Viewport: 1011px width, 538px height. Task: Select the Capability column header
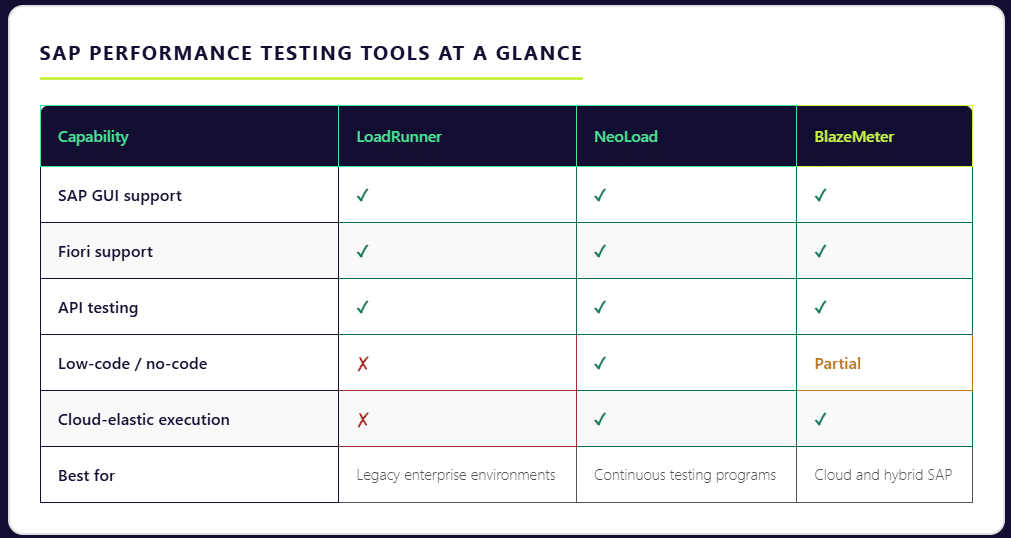coord(93,136)
